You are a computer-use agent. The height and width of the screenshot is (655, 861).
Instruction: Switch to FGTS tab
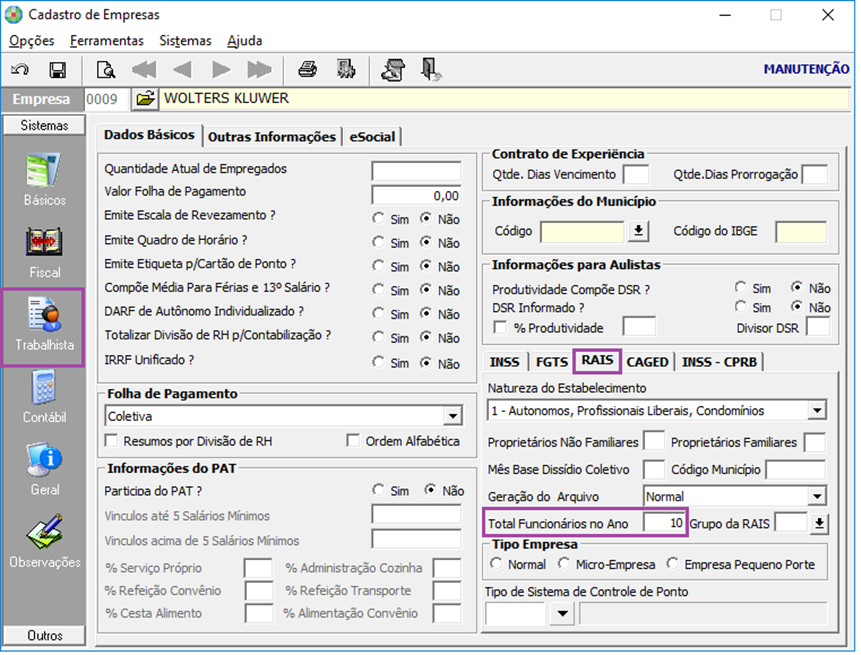coord(551,362)
